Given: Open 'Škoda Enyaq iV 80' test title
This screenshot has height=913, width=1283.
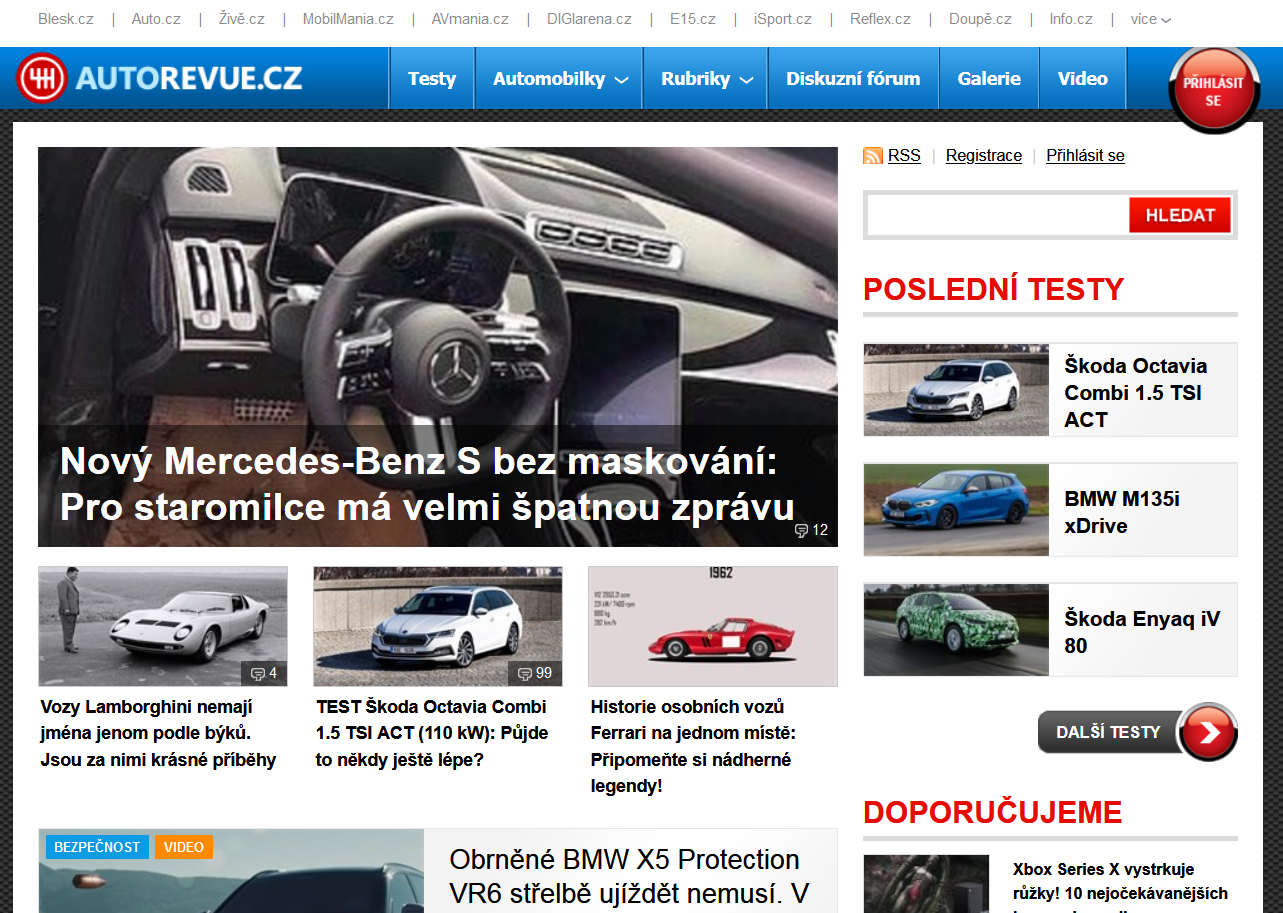Looking at the screenshot, I should 1142,632.
